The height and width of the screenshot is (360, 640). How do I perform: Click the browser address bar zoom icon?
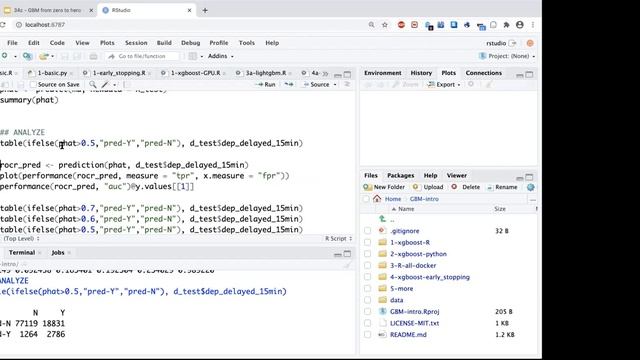tap(371, 25)
